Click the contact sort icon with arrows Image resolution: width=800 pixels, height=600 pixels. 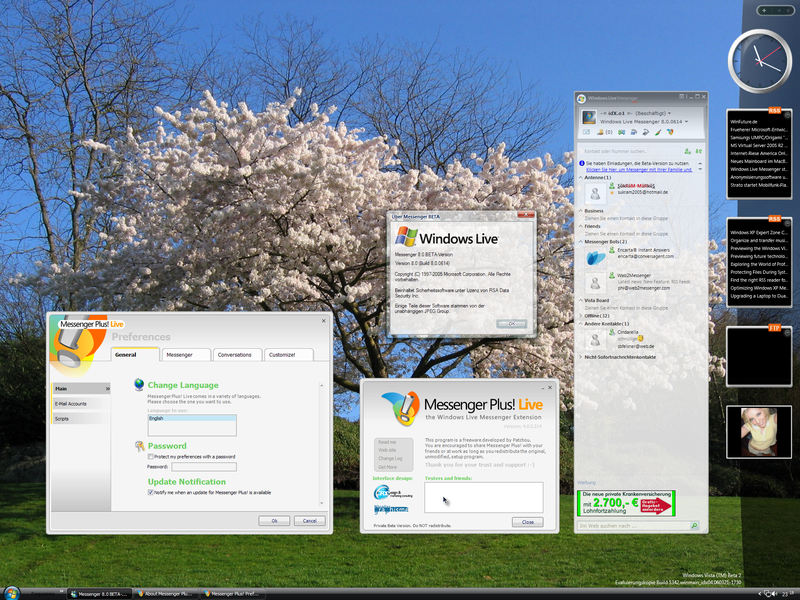click(699, 150)
